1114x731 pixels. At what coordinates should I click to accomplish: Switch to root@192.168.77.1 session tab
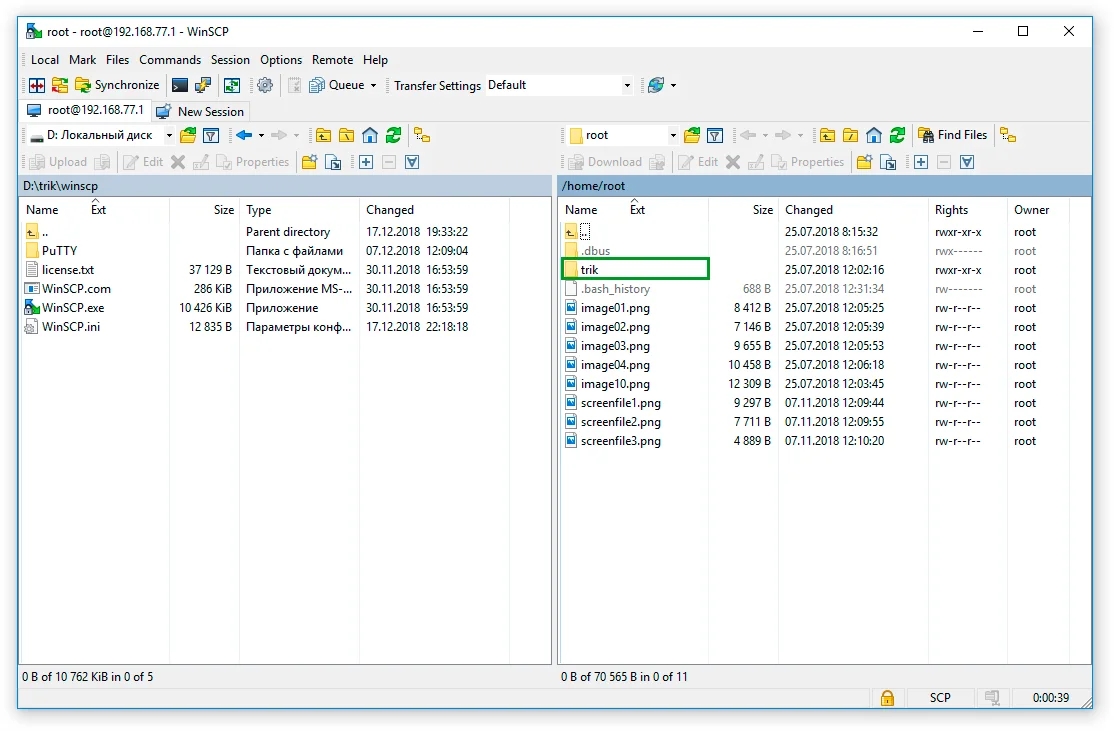tap(85, 110)
